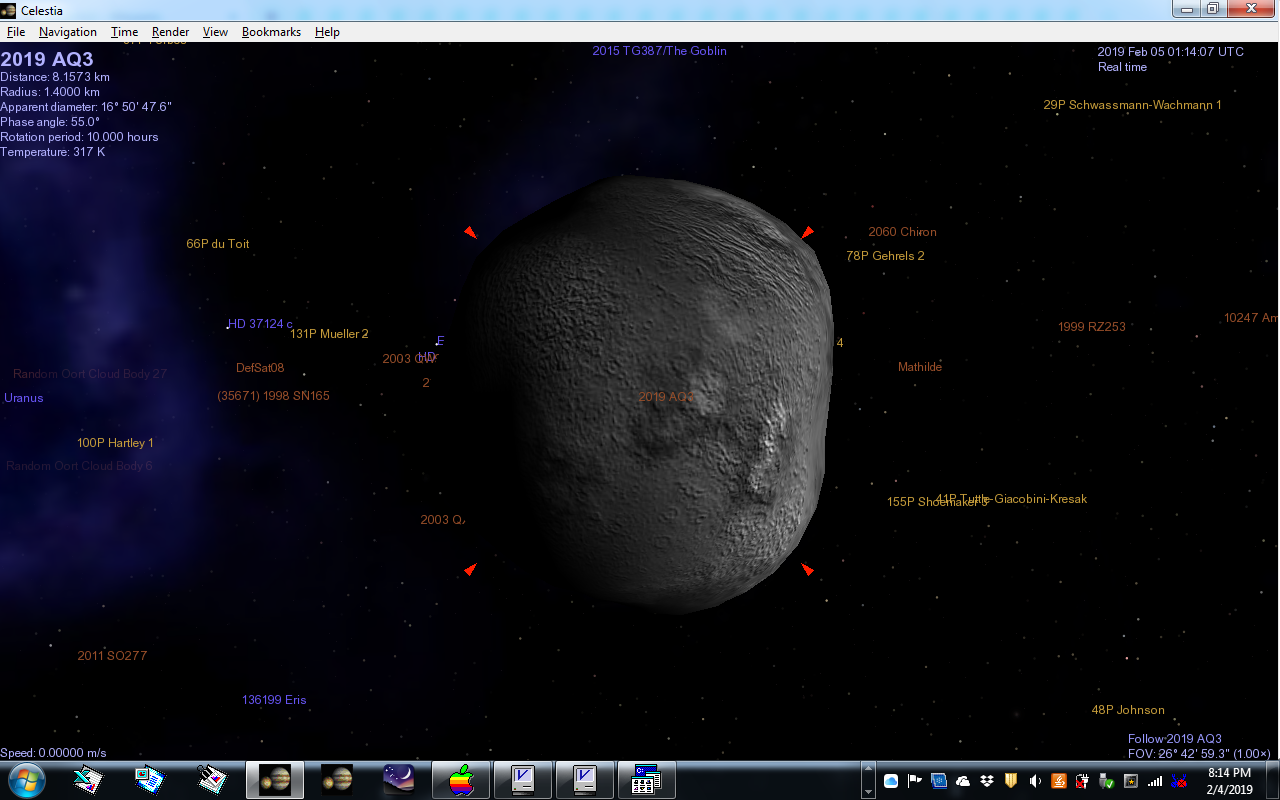
Task: Click the orange Java update tray icon
Action: coord(1059,781)
